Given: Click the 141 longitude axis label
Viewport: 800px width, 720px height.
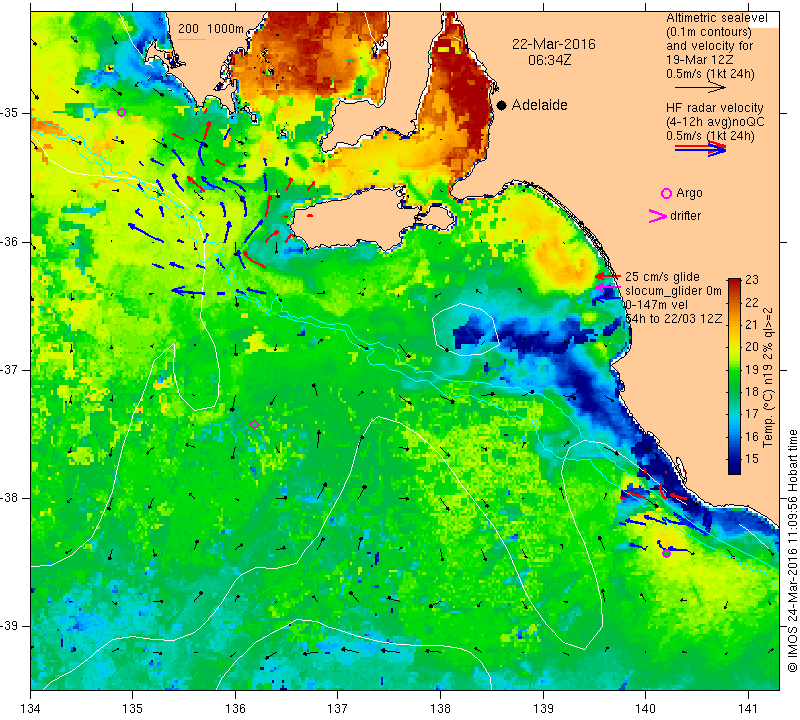Looking at the screenshot, I should pos(748,708).
